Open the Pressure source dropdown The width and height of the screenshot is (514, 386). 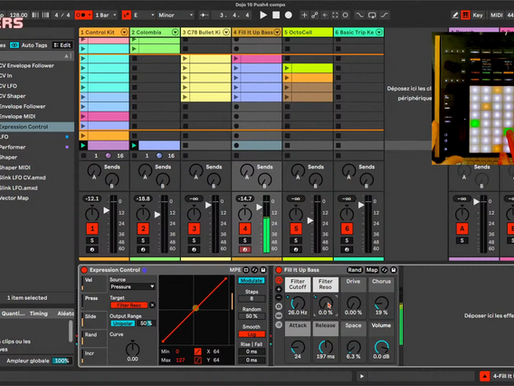pos(132,287)
